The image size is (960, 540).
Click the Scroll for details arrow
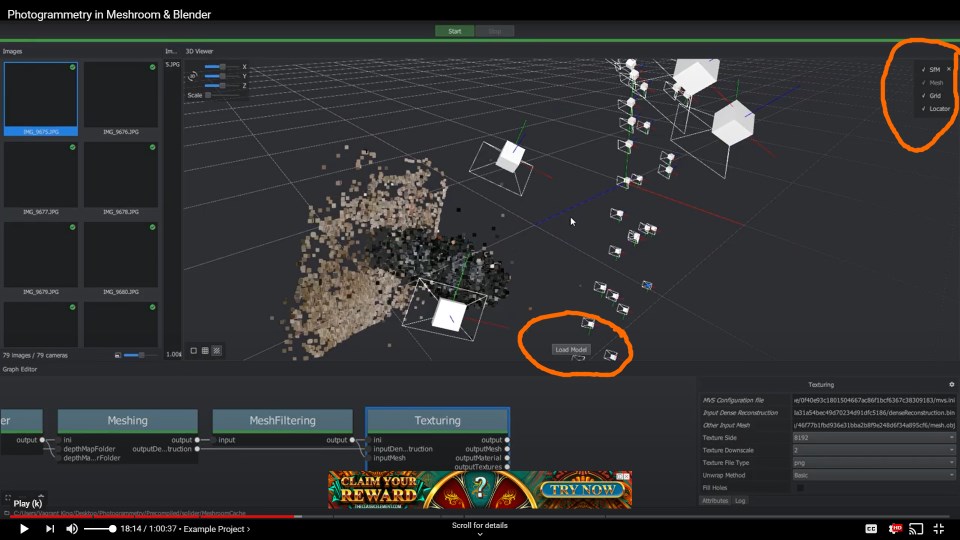479,534
